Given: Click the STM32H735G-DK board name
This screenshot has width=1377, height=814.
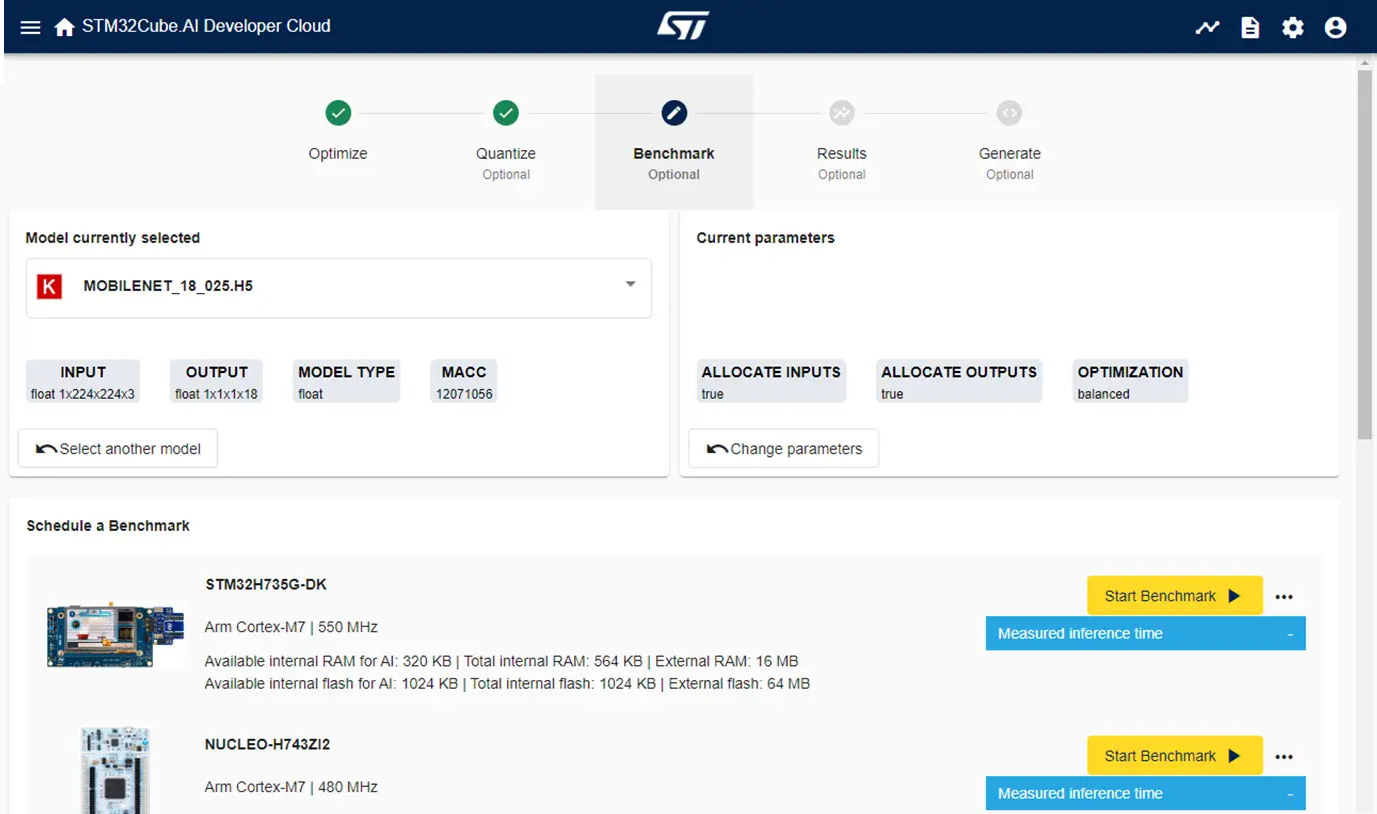Looking at the screenshot, I should pos(266,584).
